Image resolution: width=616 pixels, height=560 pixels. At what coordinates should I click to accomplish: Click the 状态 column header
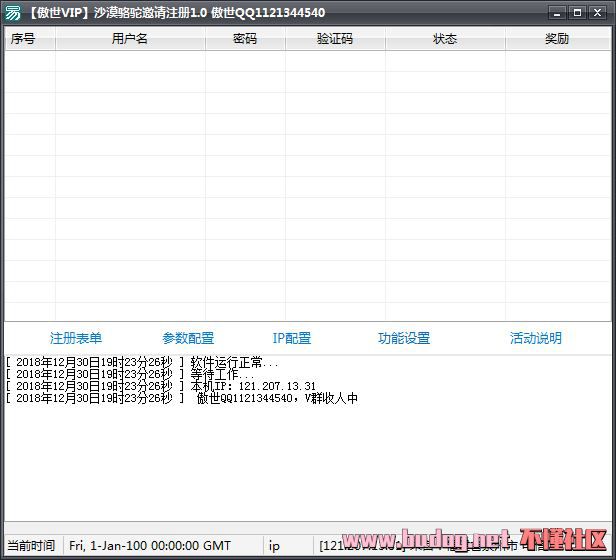tap(445, 39)
